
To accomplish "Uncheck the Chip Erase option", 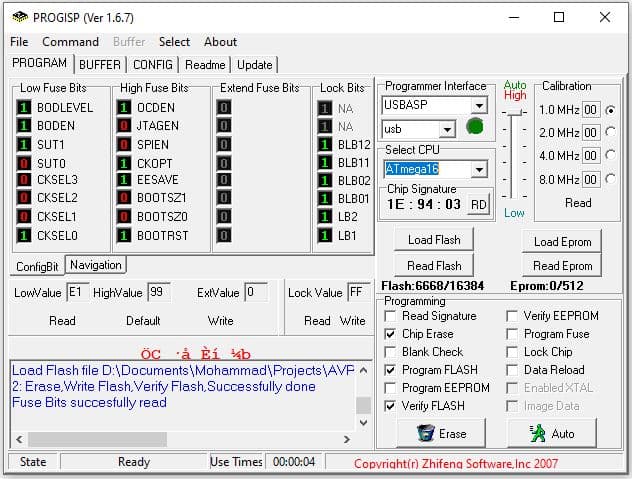I will pos(391,334).
